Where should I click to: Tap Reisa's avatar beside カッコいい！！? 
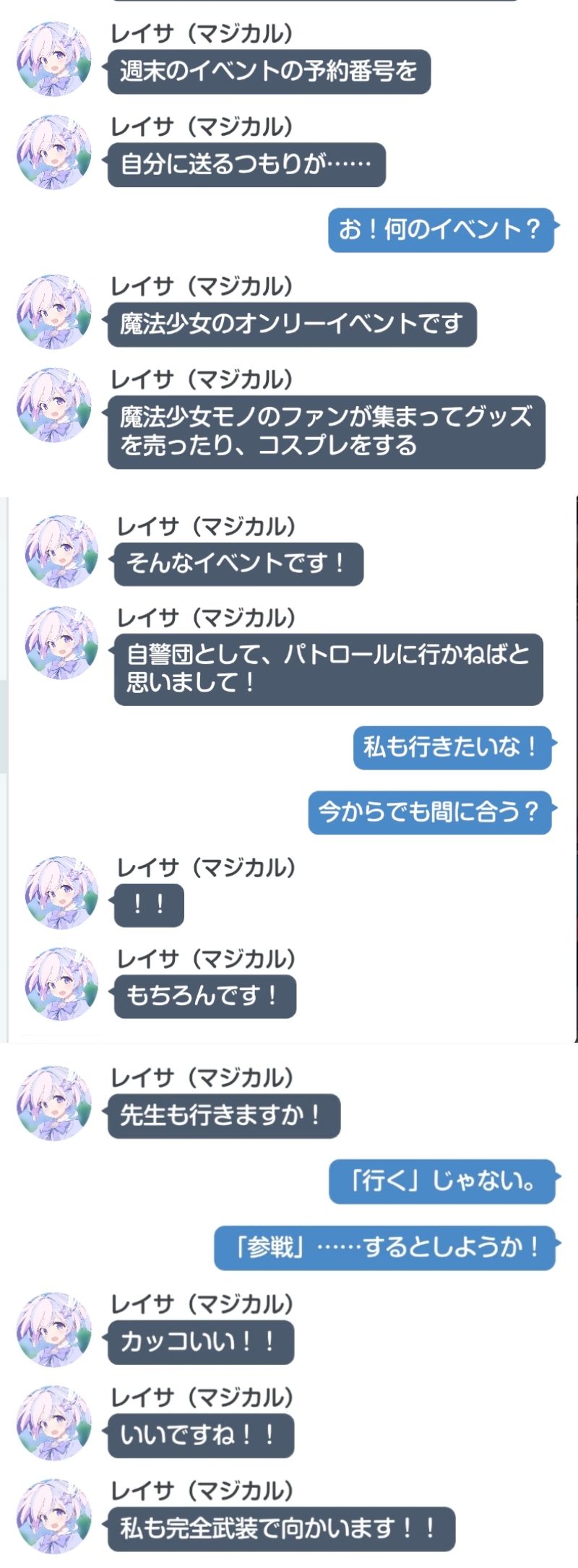[x=54, y=1330]
